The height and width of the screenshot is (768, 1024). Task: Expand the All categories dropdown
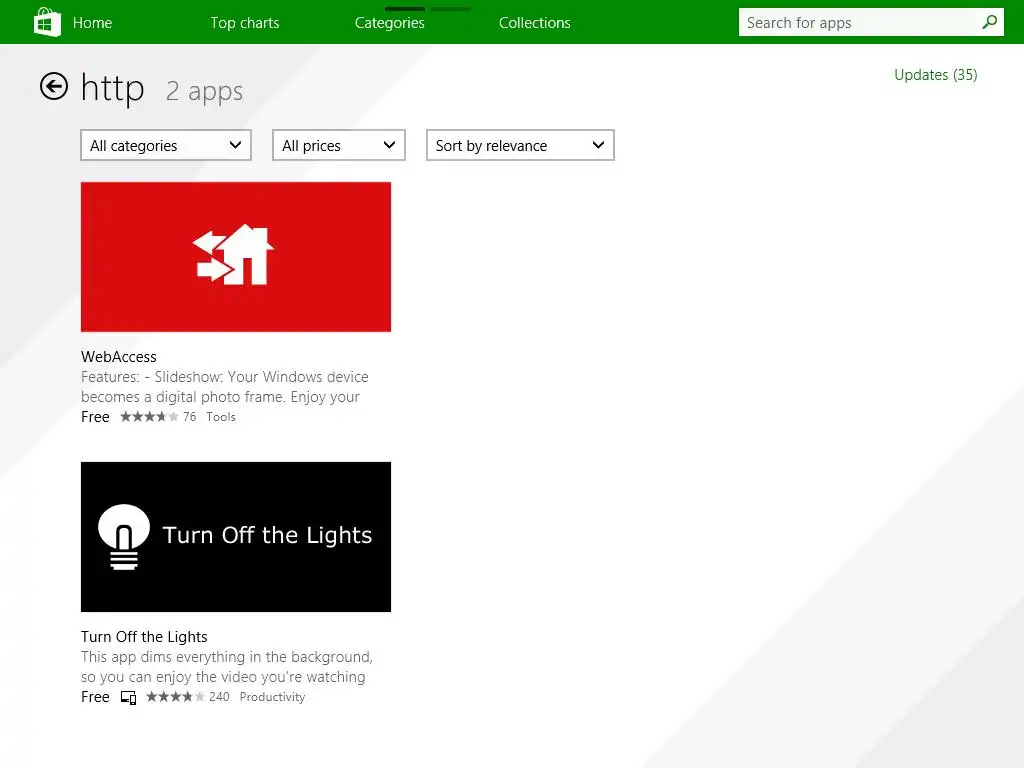166,145
